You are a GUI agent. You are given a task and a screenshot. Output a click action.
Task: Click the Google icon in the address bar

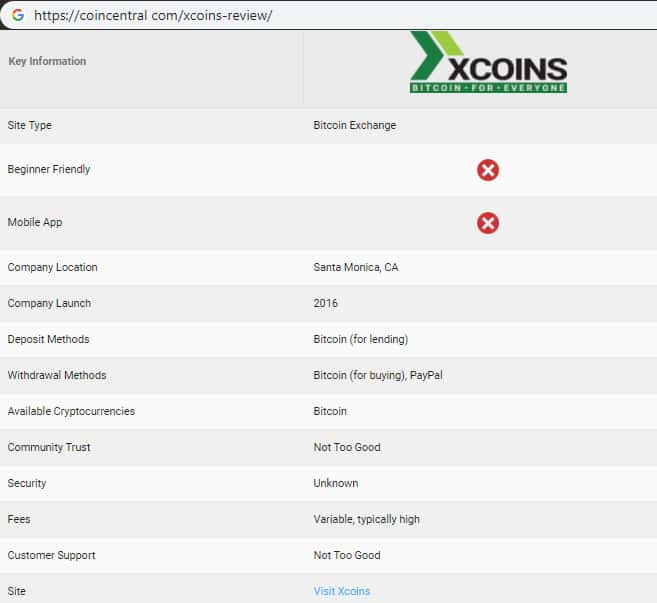(18, 15)
